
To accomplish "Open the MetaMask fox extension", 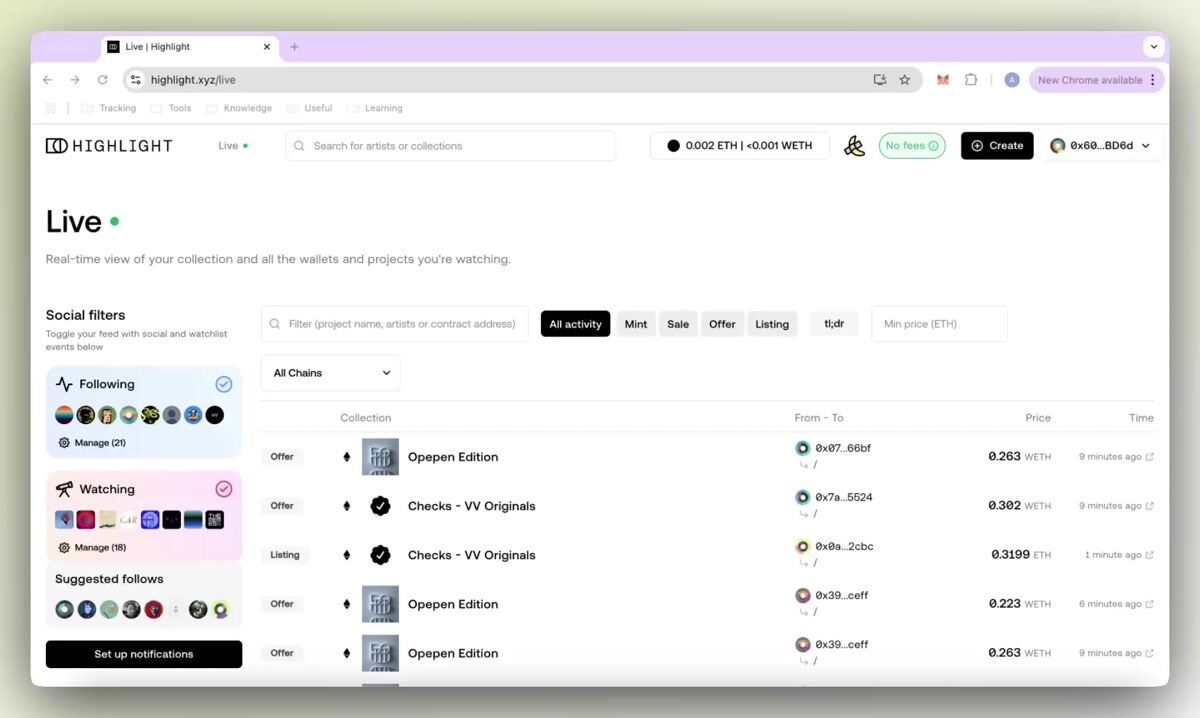I will tap(942, 80).
